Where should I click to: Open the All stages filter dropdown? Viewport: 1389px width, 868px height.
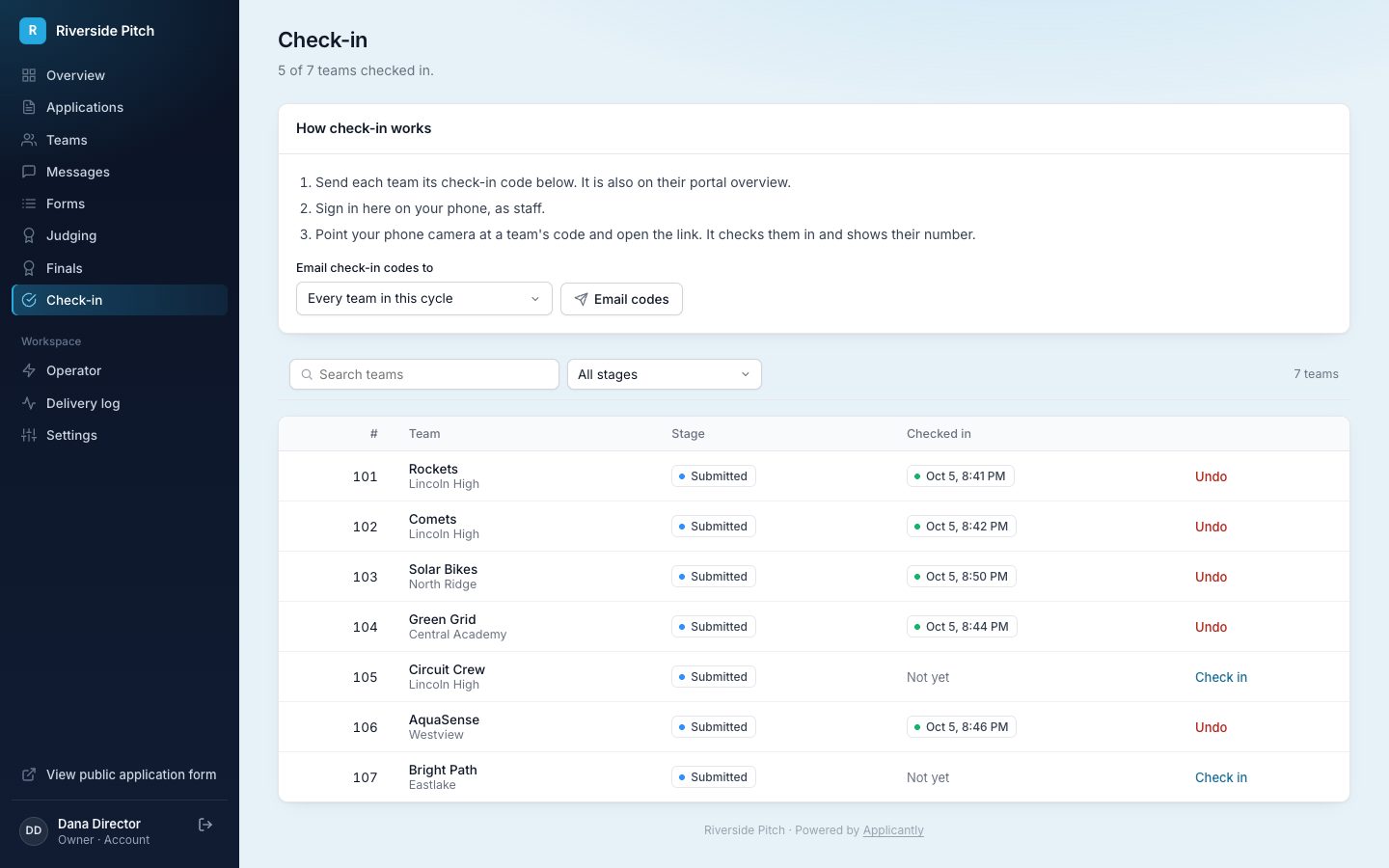point(665,374)
